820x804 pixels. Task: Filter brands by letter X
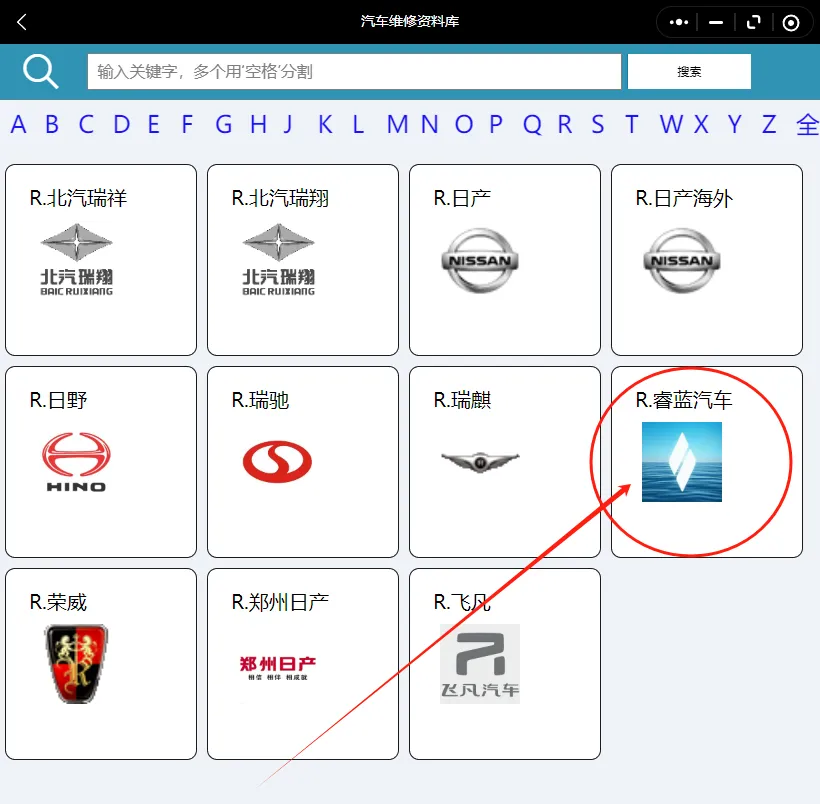(701, 124)
